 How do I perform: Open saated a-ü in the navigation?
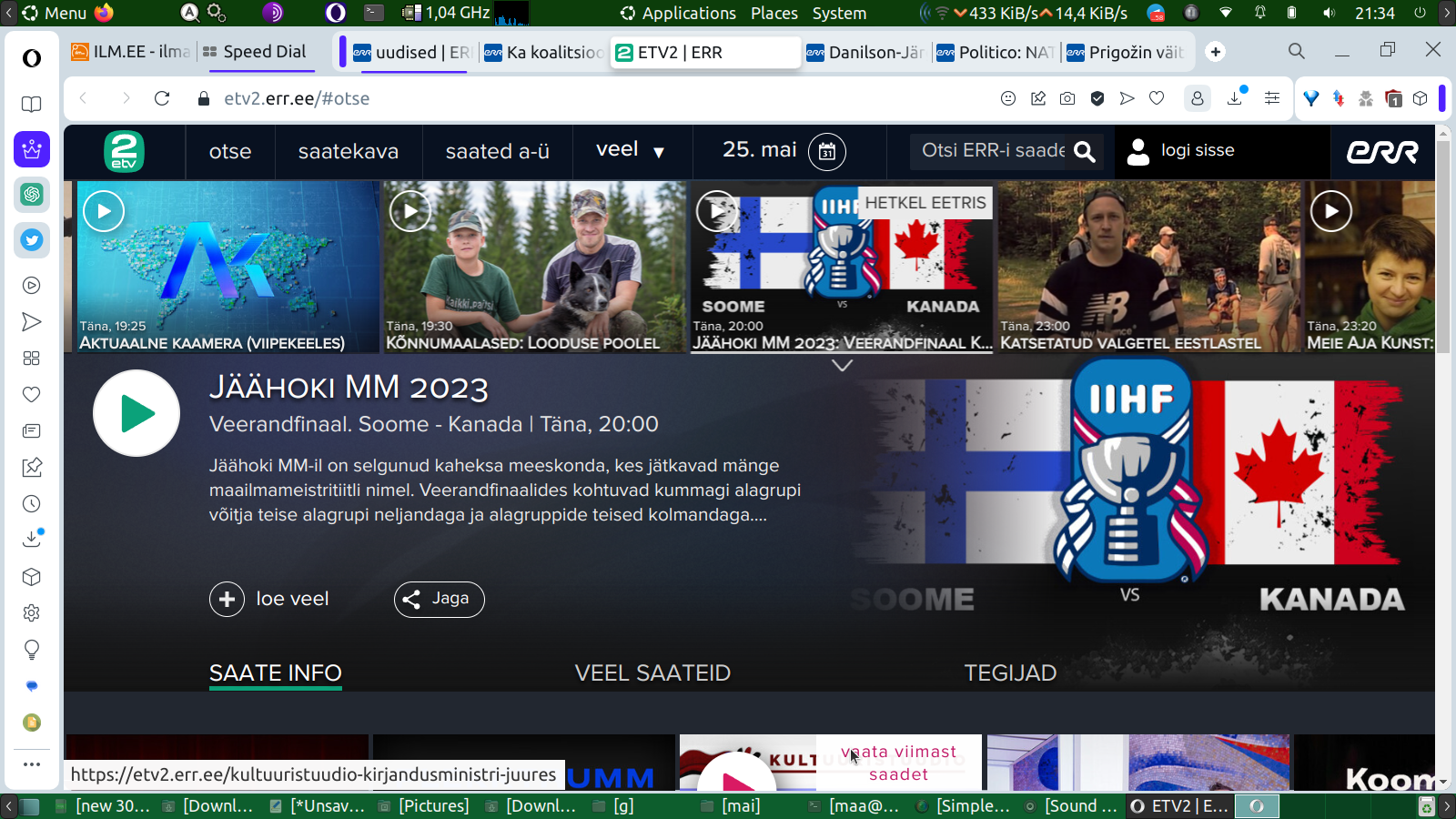click(x=498, y=152)
